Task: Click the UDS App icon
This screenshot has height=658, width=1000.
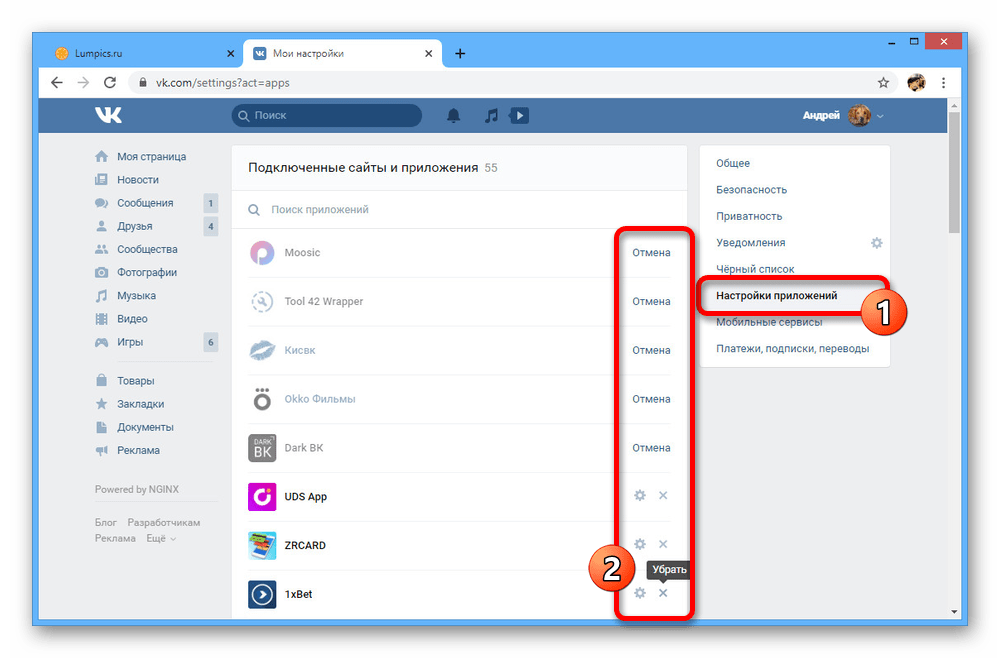Action: (x=262, y=497)
